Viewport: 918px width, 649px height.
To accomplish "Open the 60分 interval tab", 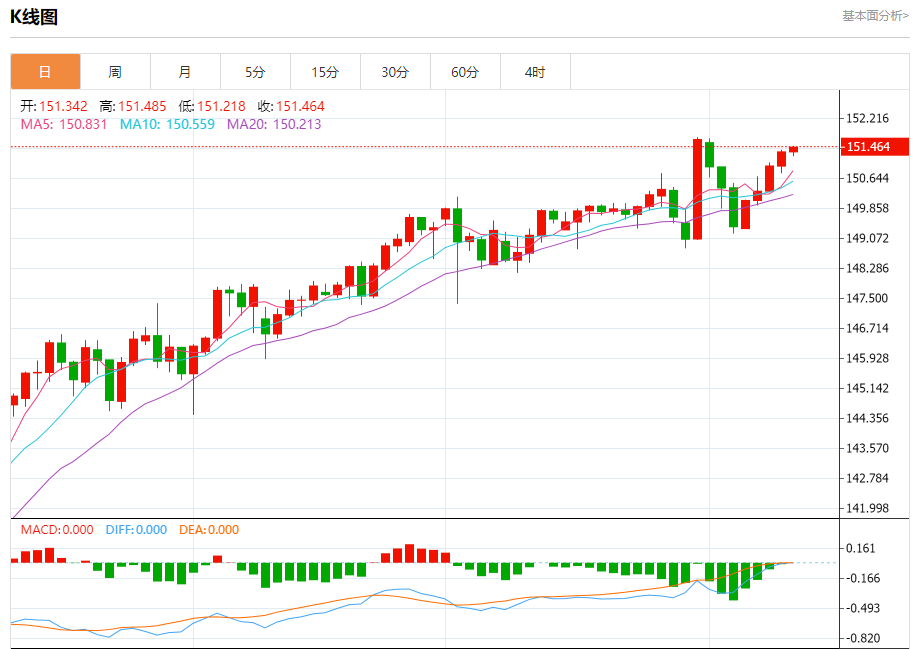I will [x=465, y=71].
